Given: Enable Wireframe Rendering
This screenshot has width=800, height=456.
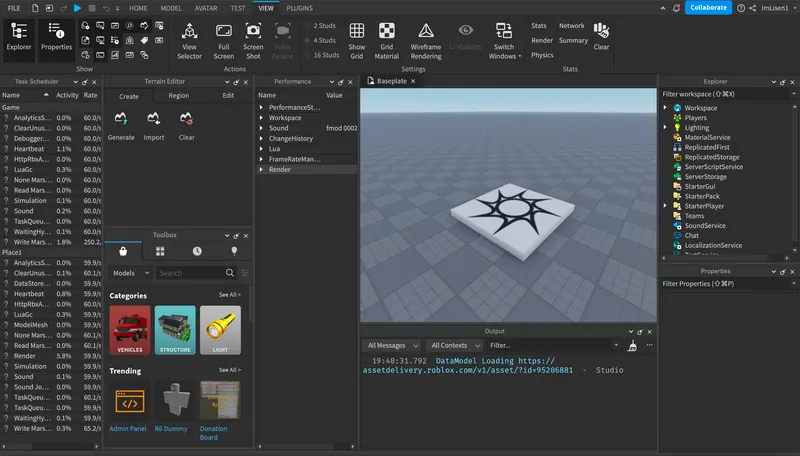Looking at the screenshot, I should [425, 38].
